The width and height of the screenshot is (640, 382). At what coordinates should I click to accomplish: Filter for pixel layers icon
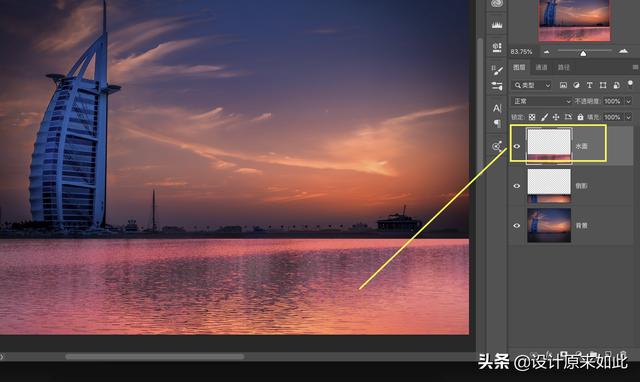click(x=563, y=85)
